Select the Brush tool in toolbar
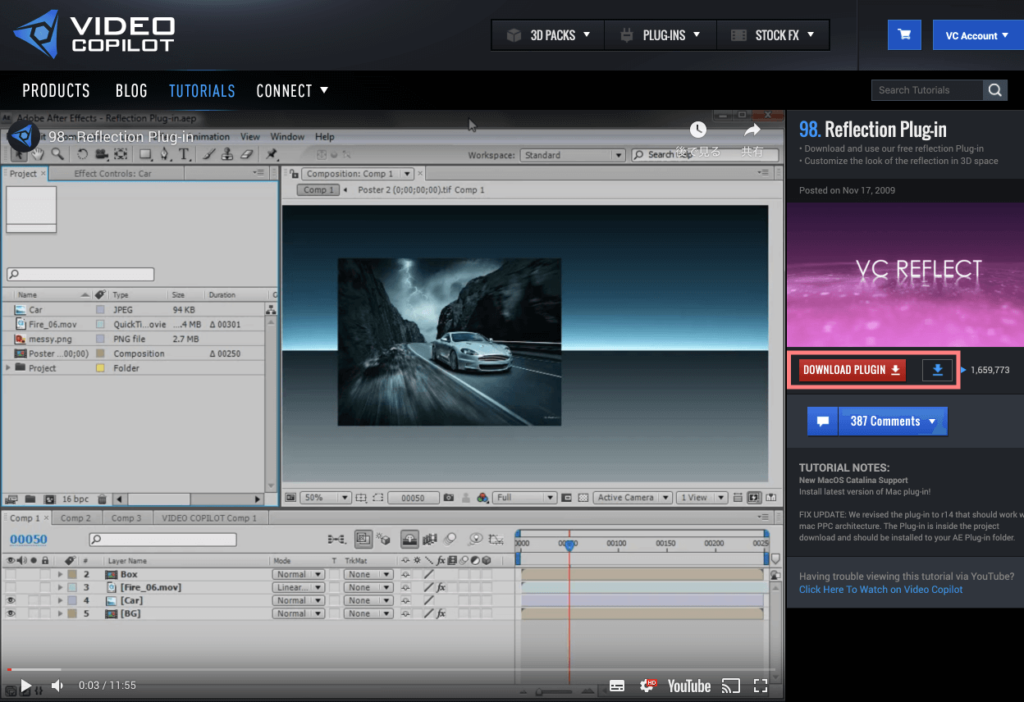 pos(208,154)
